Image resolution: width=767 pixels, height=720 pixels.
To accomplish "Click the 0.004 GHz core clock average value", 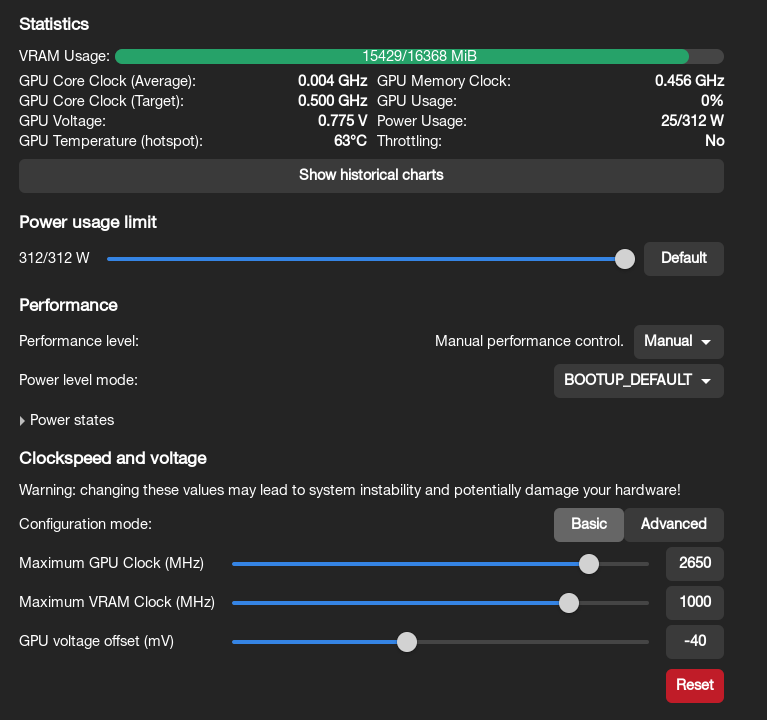I will click(333, 81).
